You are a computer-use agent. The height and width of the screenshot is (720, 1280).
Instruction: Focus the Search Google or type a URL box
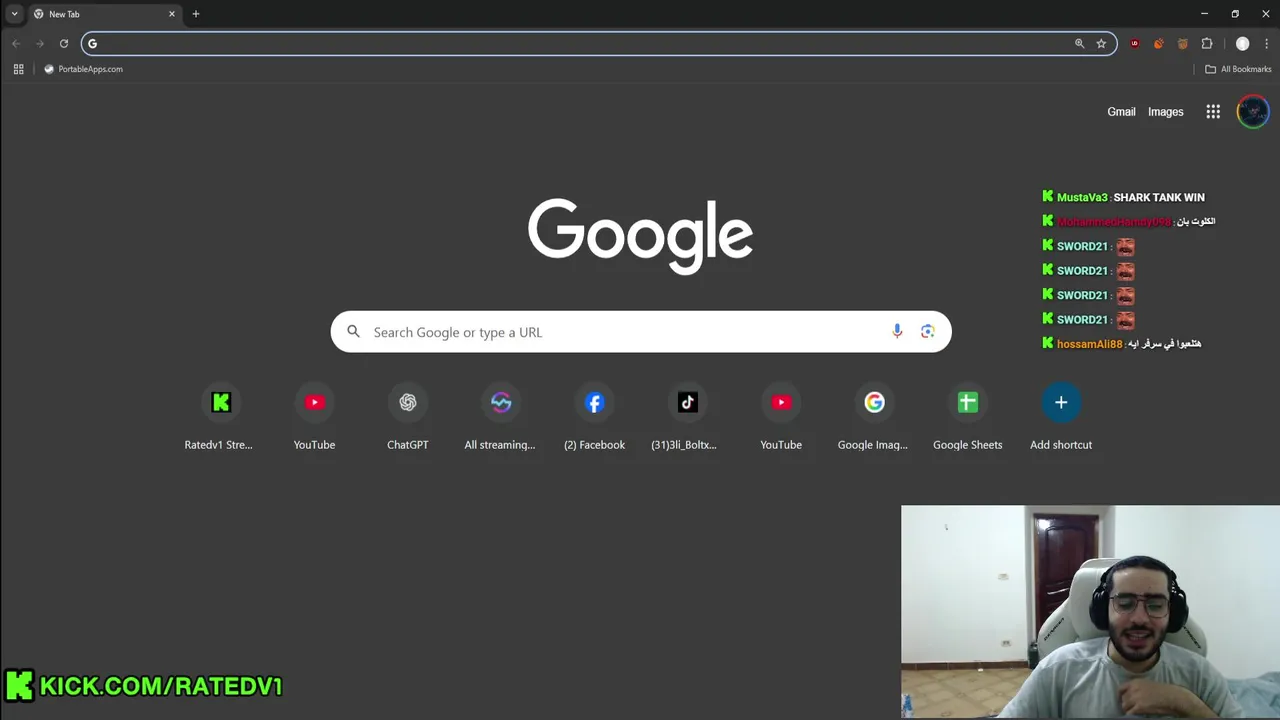tap(640, 332)
